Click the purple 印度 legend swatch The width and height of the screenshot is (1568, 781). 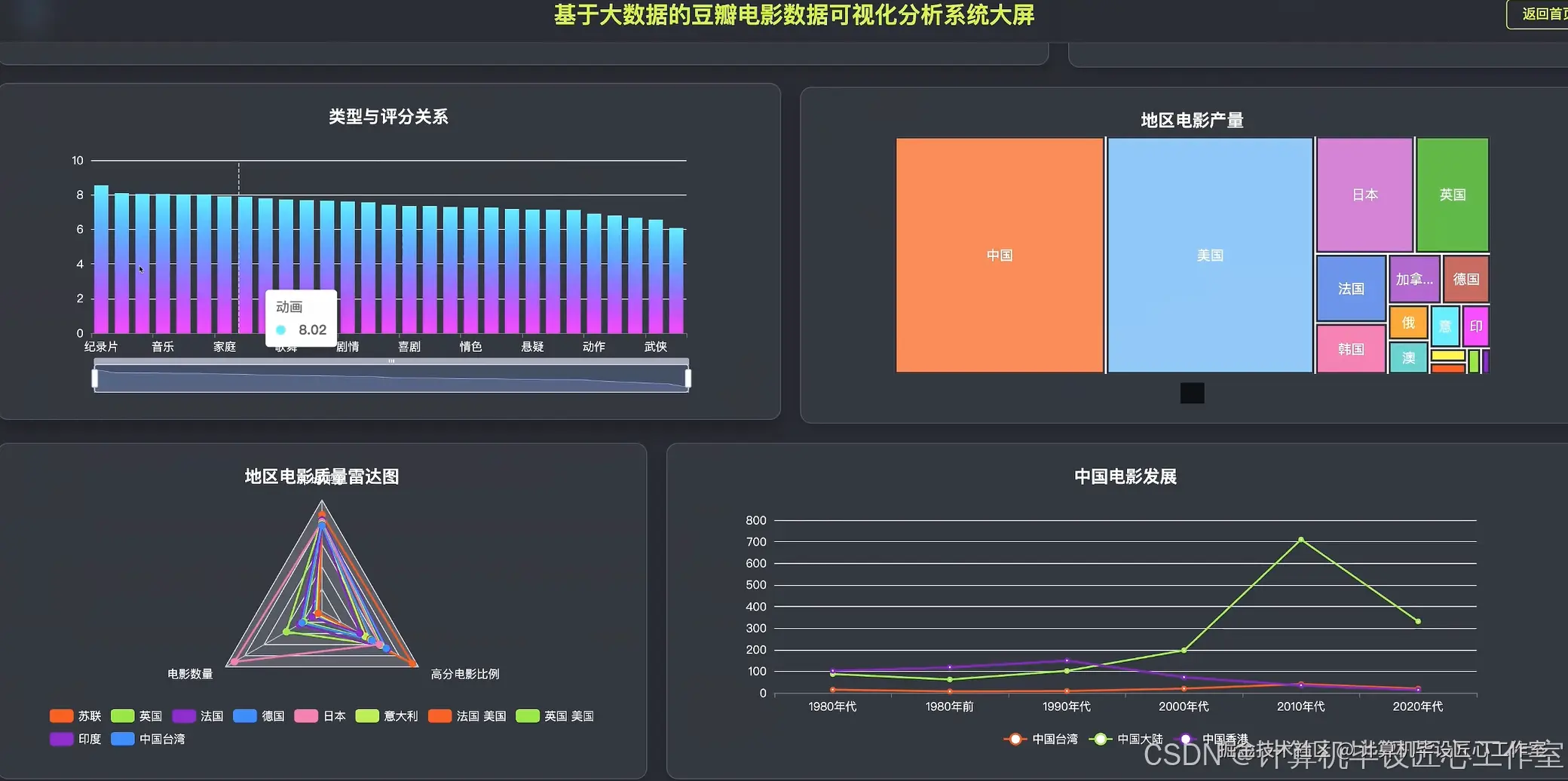coord(60,739)
